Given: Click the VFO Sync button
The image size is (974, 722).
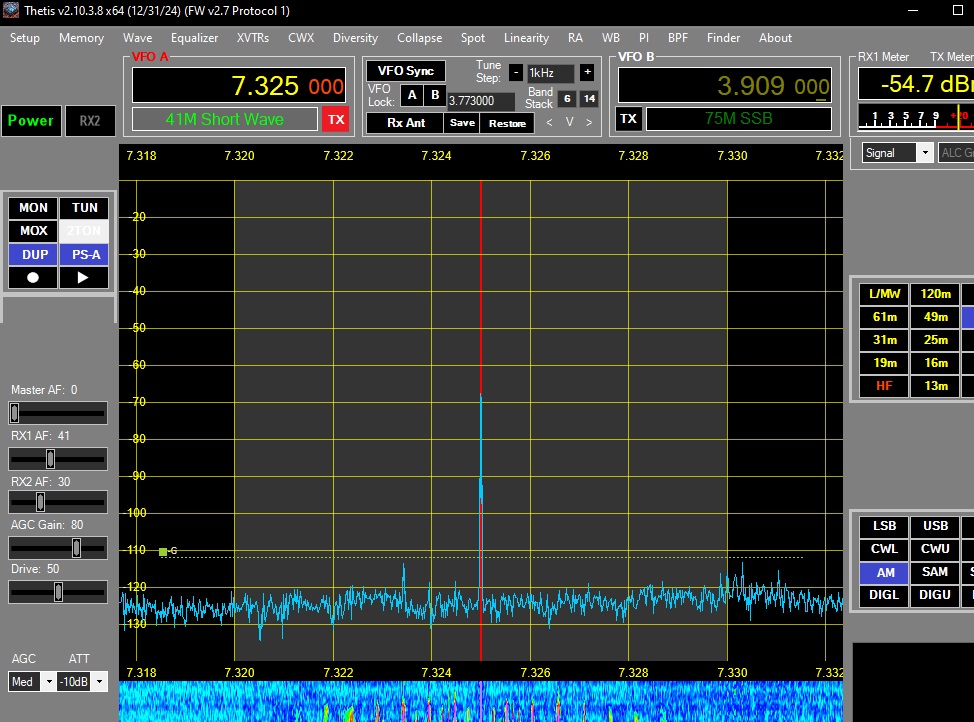Looking at the screenshot, I should tap(406, 71).
